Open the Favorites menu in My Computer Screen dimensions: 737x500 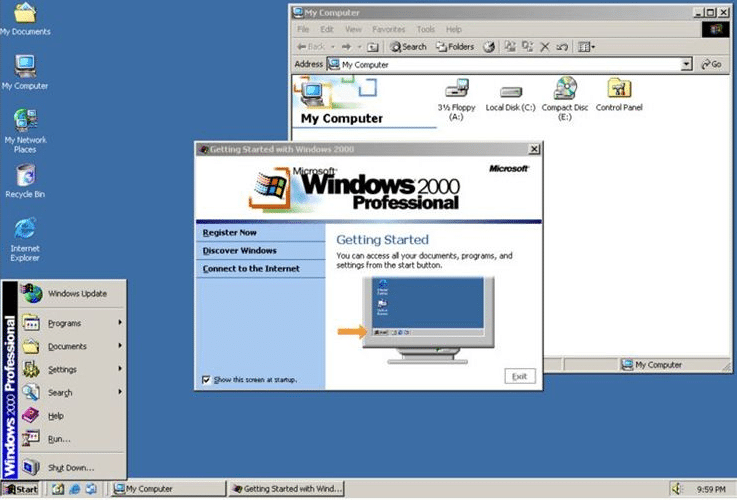coord(388,29)
